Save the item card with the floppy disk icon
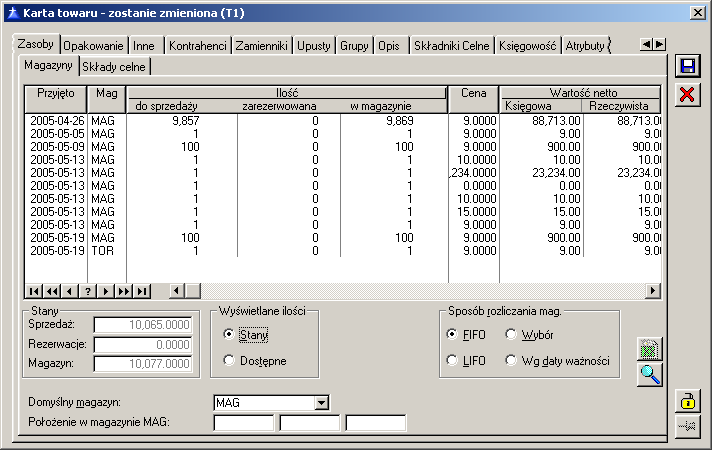 (687, 67)
